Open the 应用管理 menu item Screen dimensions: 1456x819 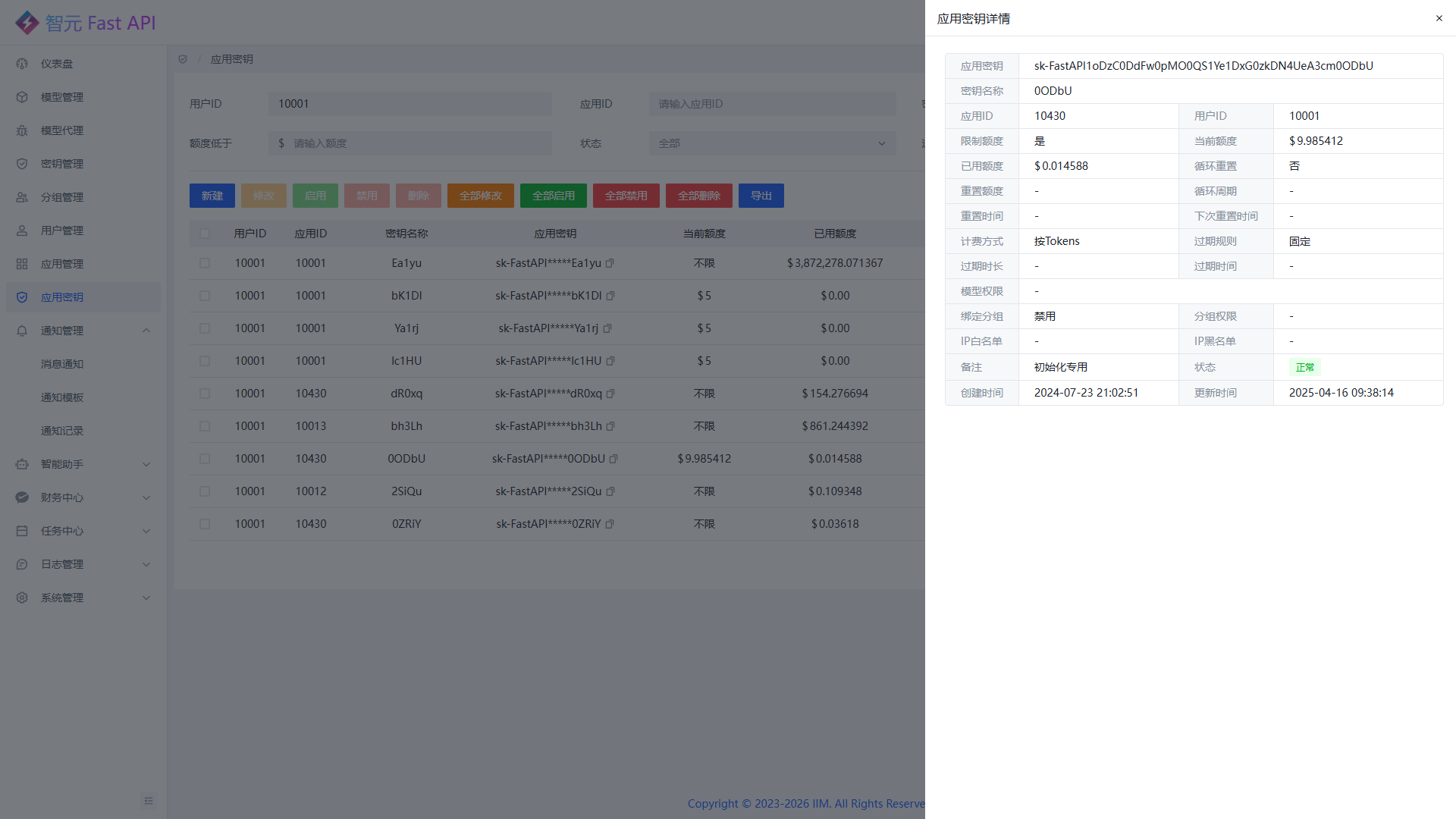62,264
